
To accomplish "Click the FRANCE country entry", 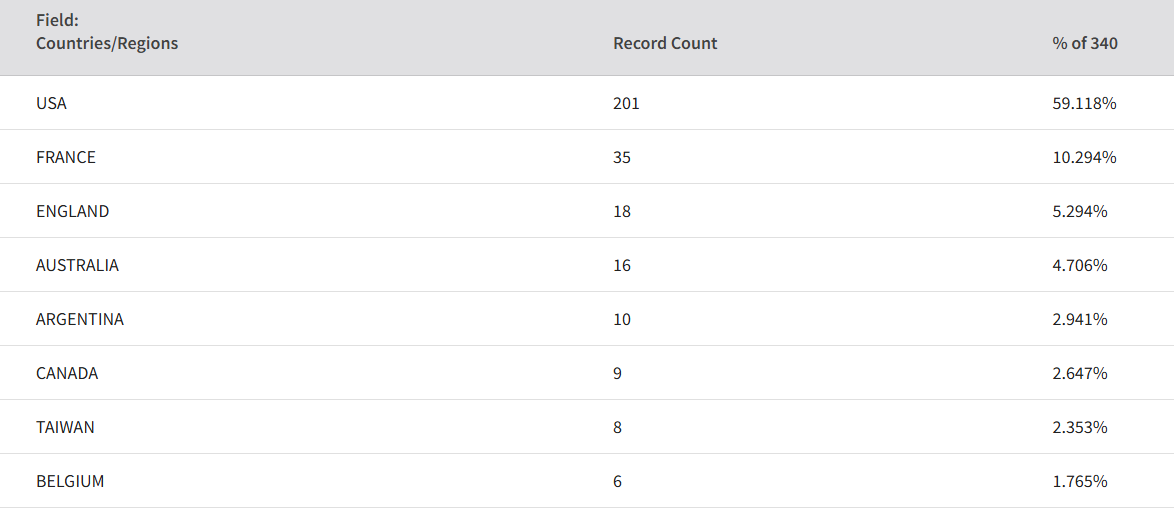I will tap(66, 158).
